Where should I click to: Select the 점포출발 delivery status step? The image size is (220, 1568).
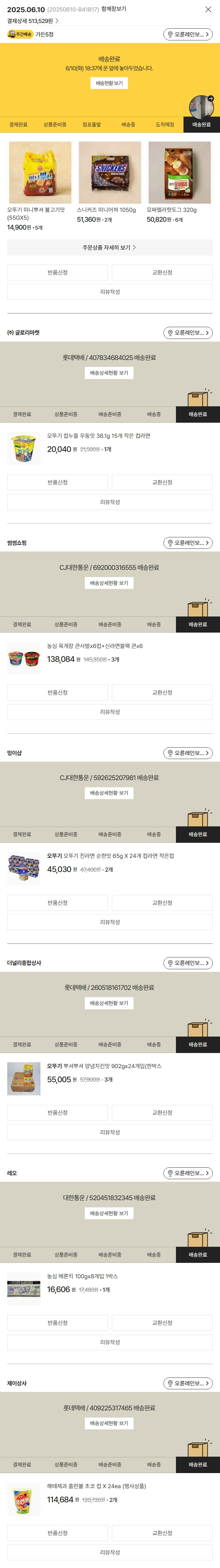pyautogui.click(x=91, y=125)
